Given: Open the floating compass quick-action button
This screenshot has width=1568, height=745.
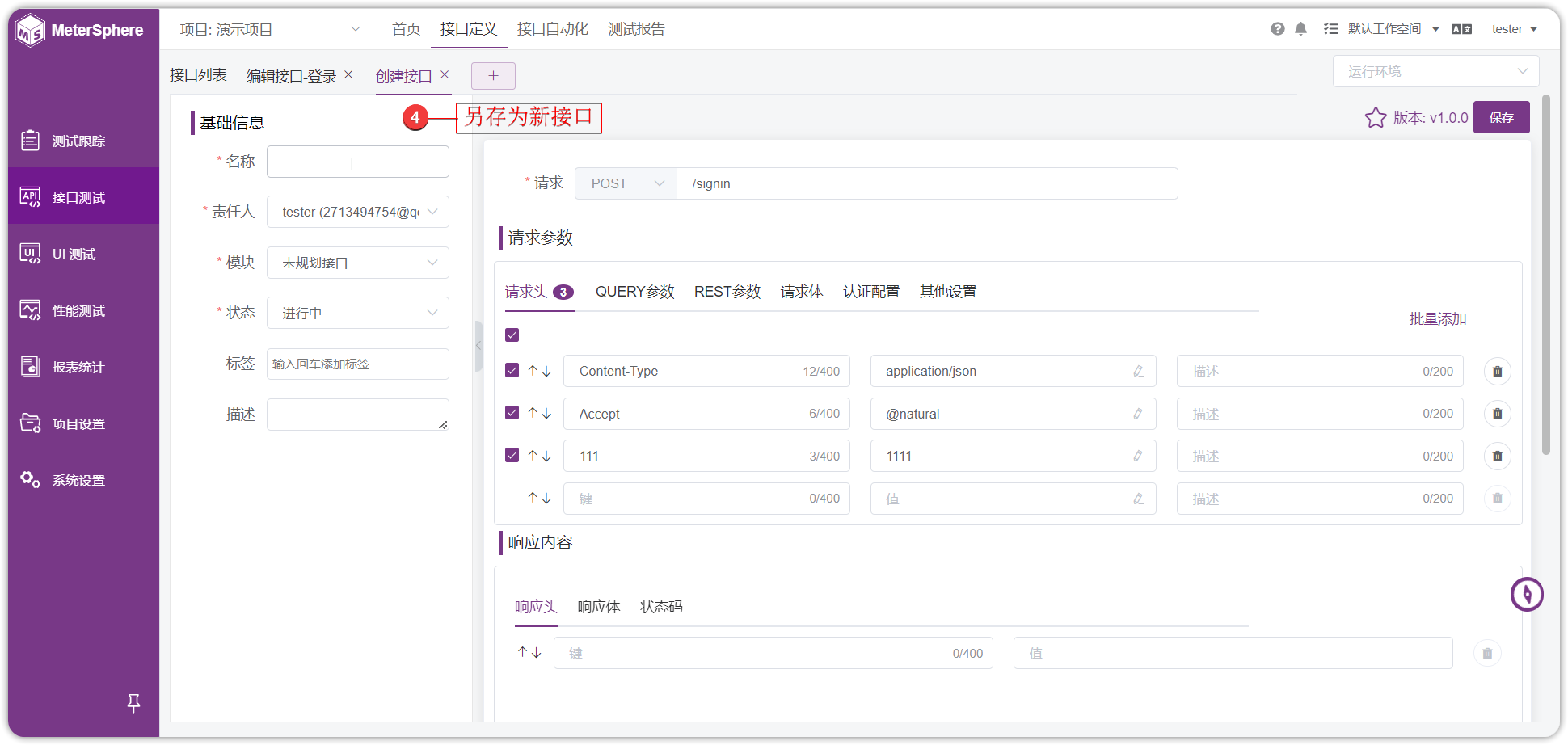Looking at the screenshot, I should 1527,595.
